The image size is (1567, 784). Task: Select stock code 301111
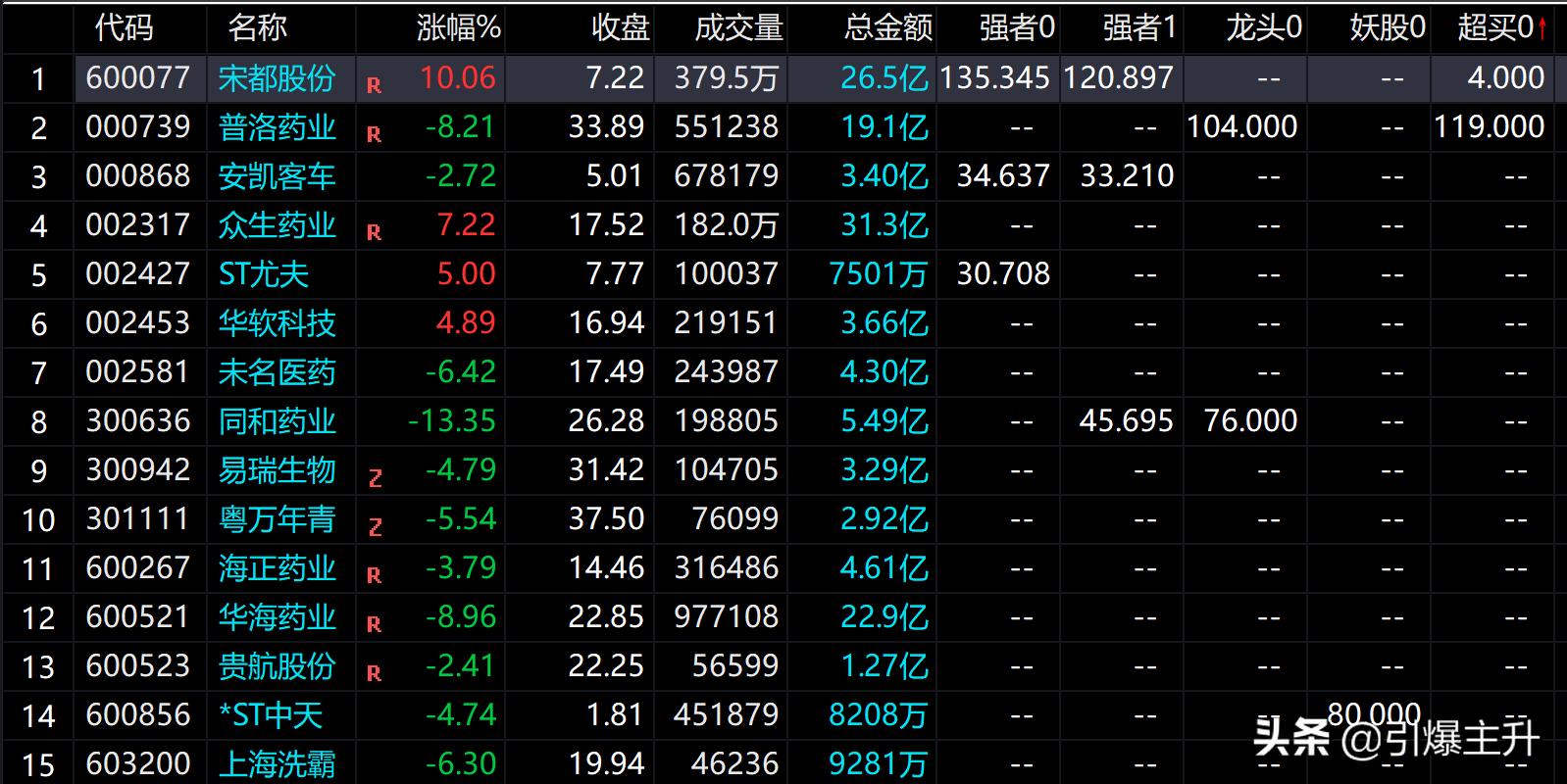click(x=138, y=518)
